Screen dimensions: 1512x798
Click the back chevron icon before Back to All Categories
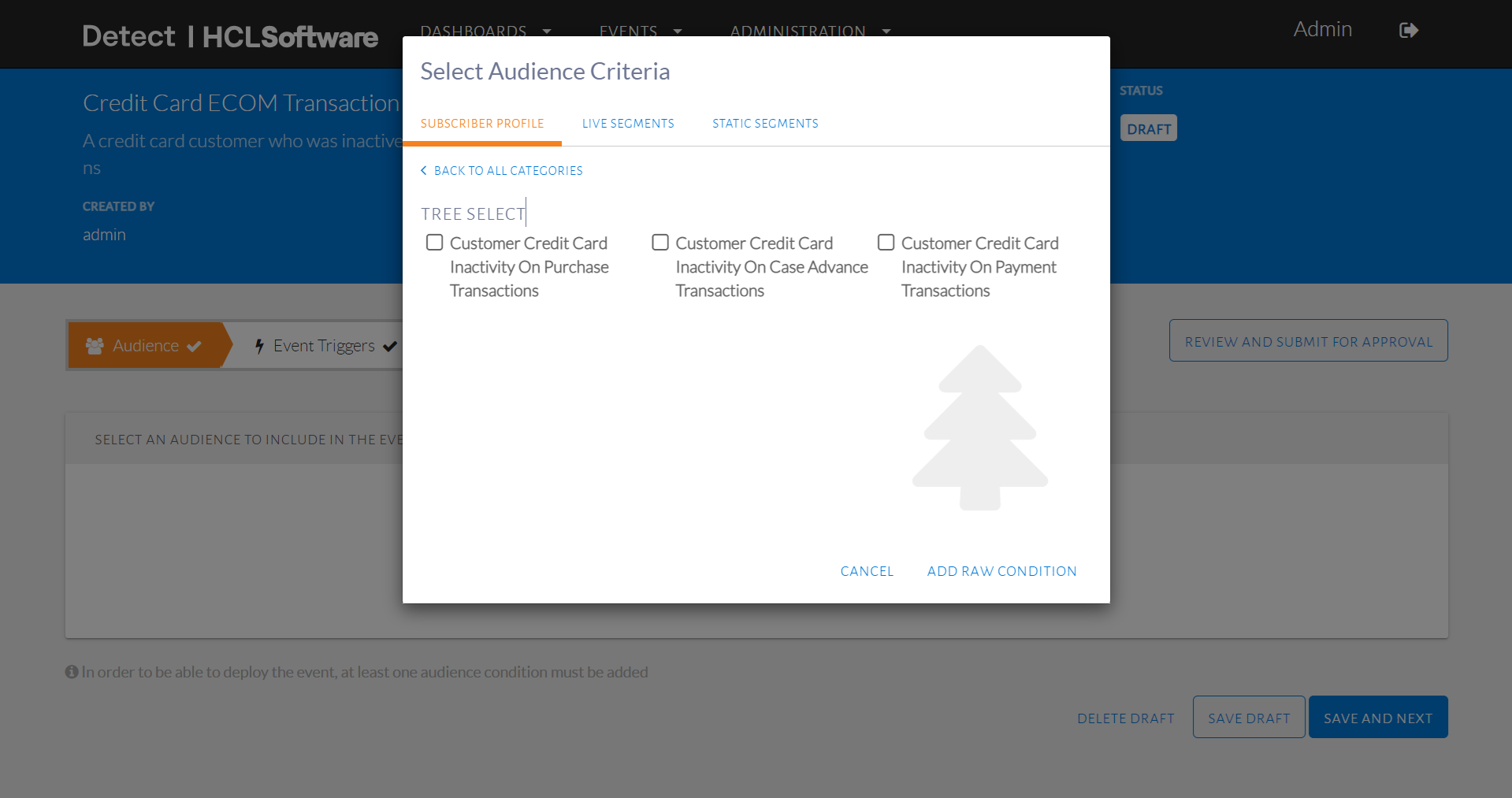pos(424,170)
